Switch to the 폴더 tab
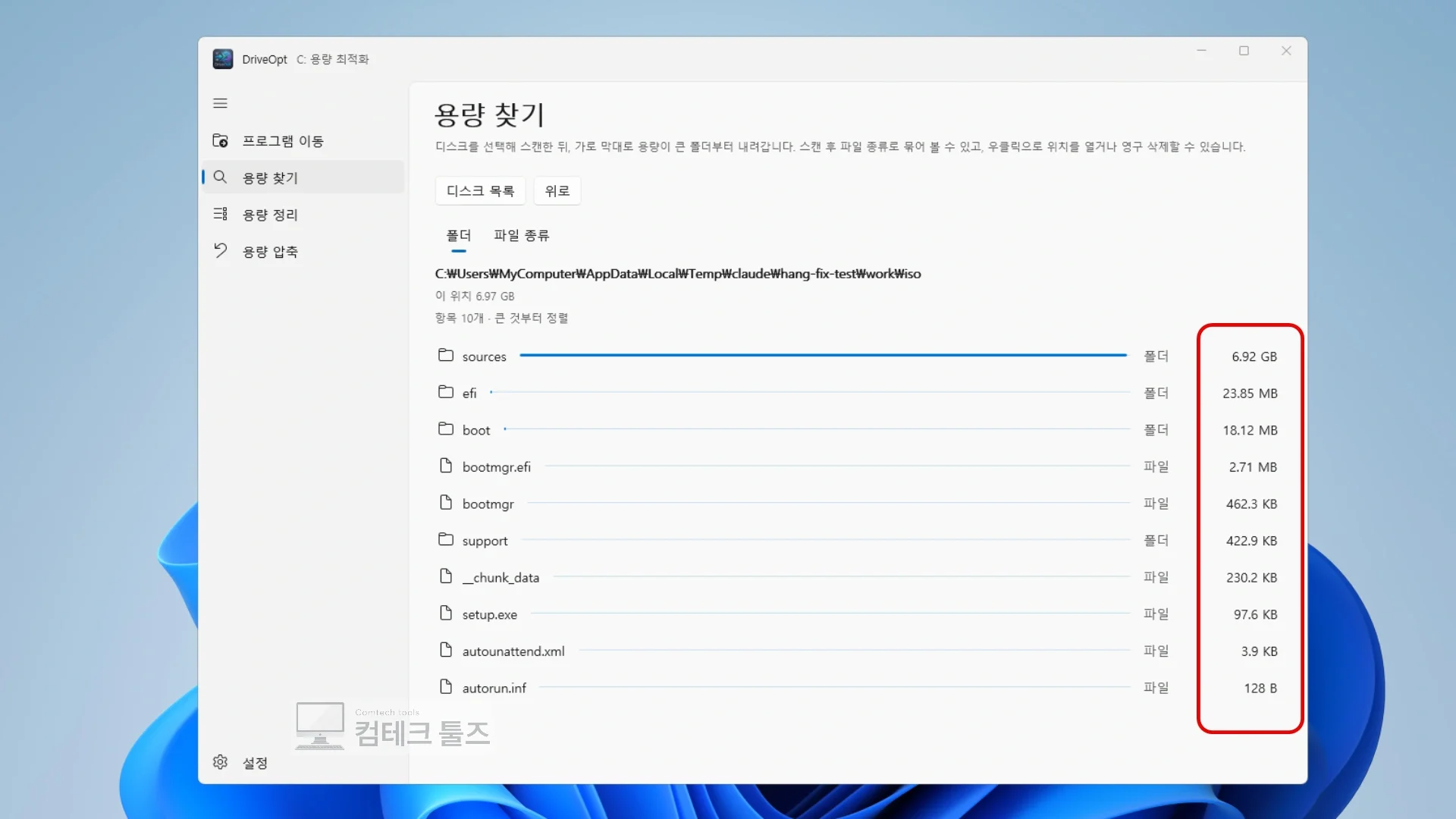This screenshot has width=1456, height=819. pos(459,236)
